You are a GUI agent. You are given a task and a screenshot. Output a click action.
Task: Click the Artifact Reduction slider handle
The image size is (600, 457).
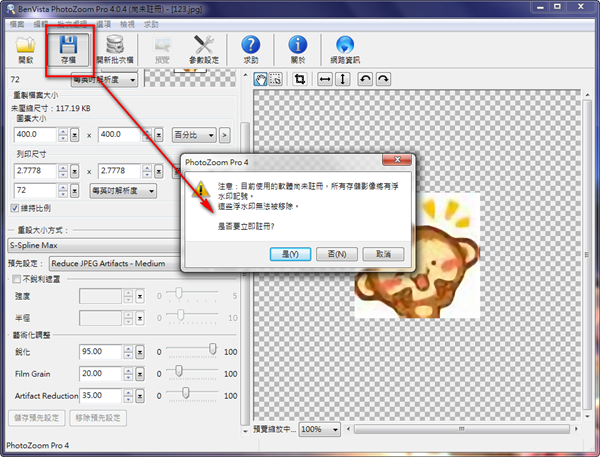point(186,392)
